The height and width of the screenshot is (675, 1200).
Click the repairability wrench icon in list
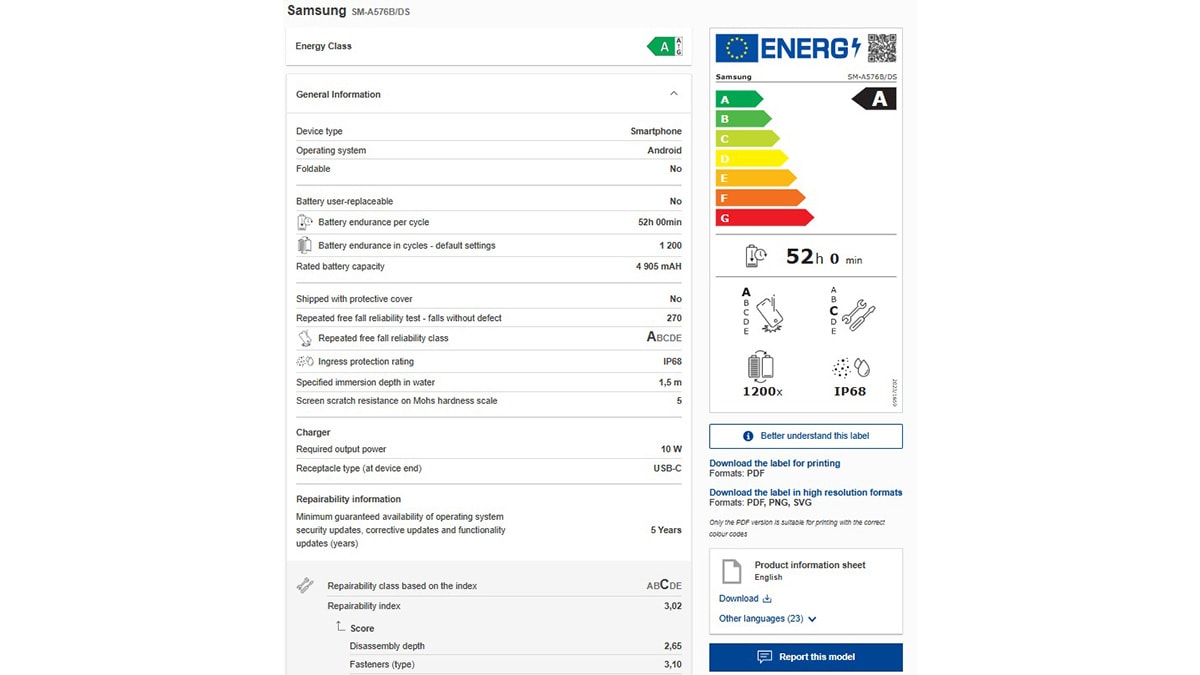[305, 586]
